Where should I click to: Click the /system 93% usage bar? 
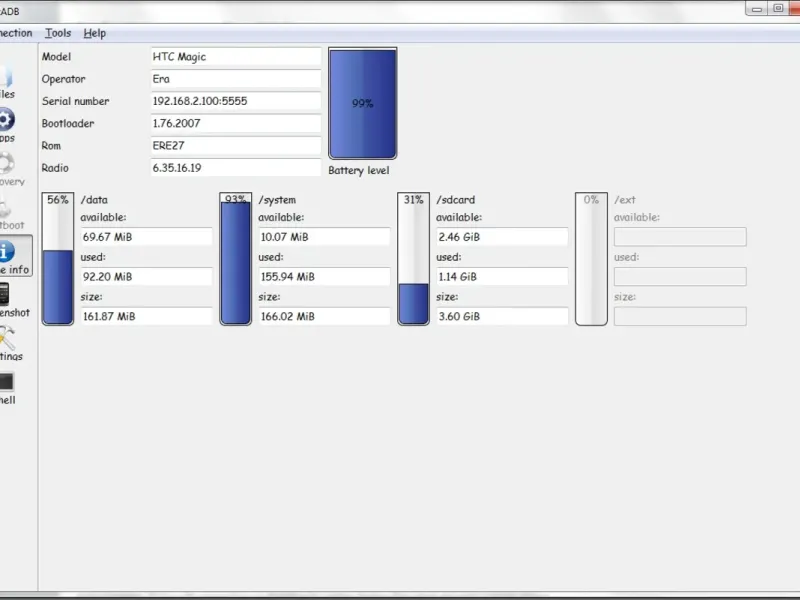[x=236, y=259]
